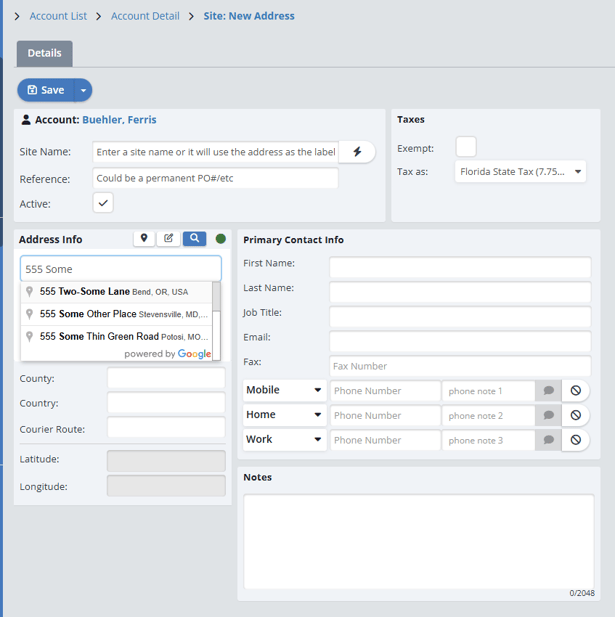Click into the Notes text area

[419, 540]
